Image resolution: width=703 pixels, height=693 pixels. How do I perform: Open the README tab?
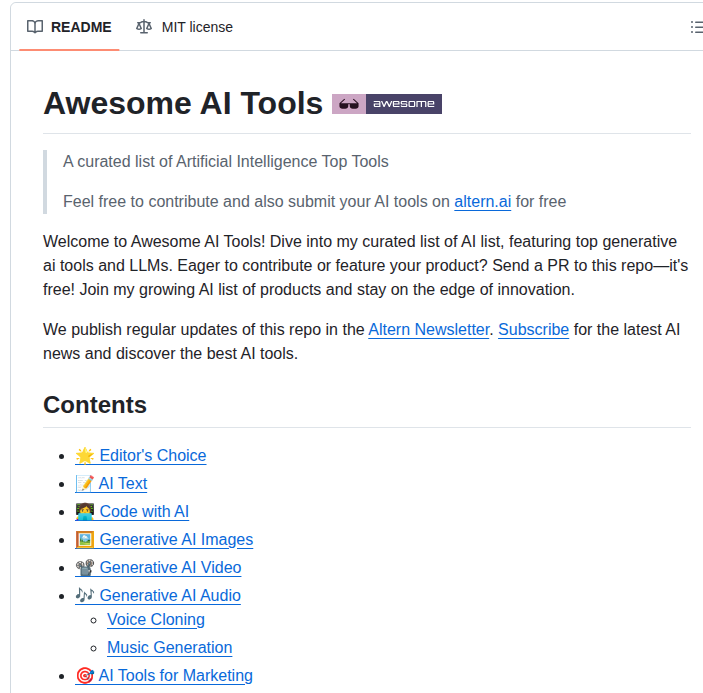tap(69, 27)
